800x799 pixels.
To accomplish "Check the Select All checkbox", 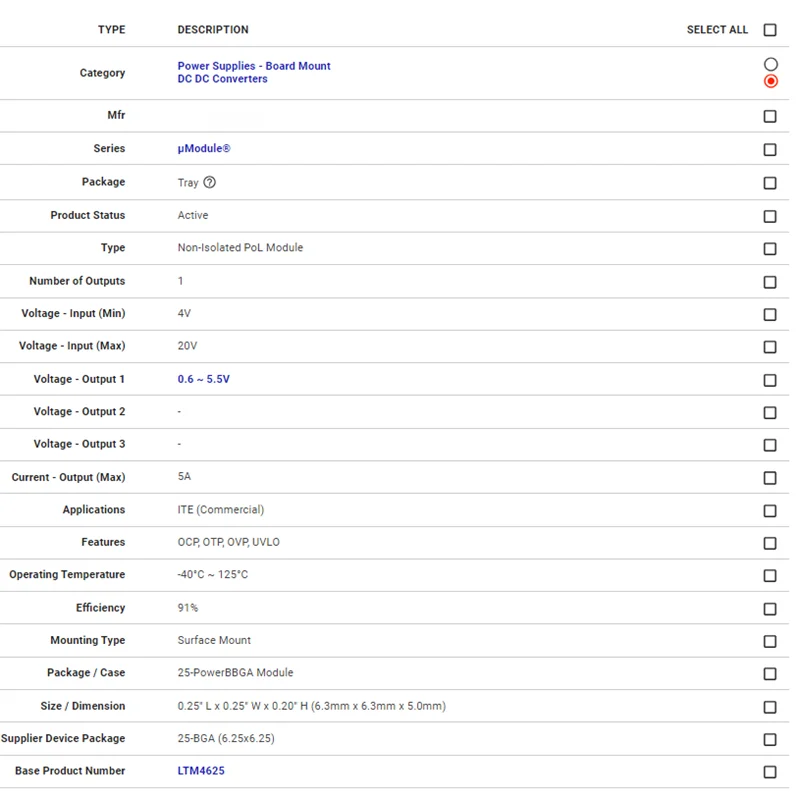I will 770,30.
